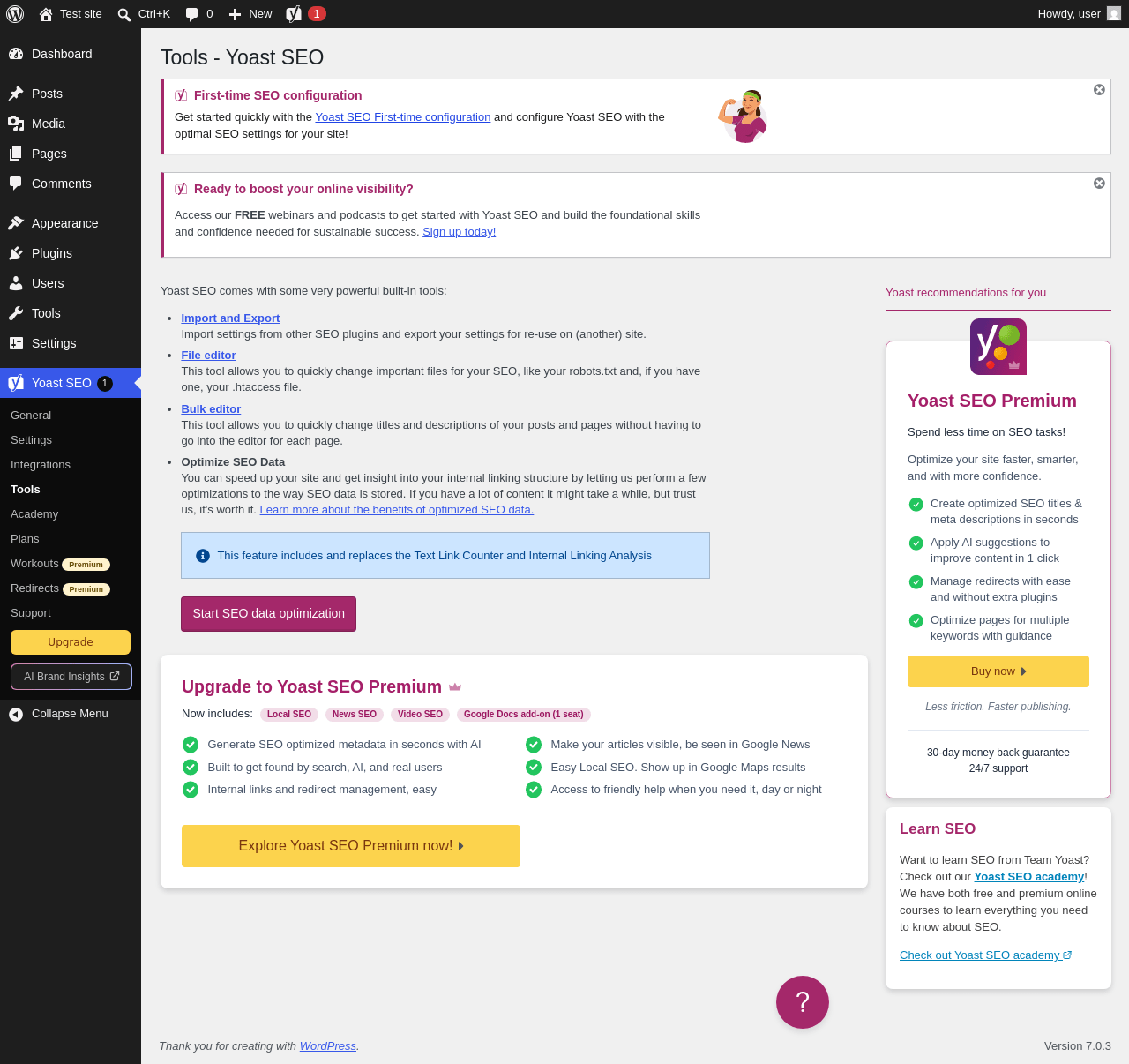Dismiss the First-time SEO configuration notice
The image size is (1129, 1064).
click(1099, 90)
